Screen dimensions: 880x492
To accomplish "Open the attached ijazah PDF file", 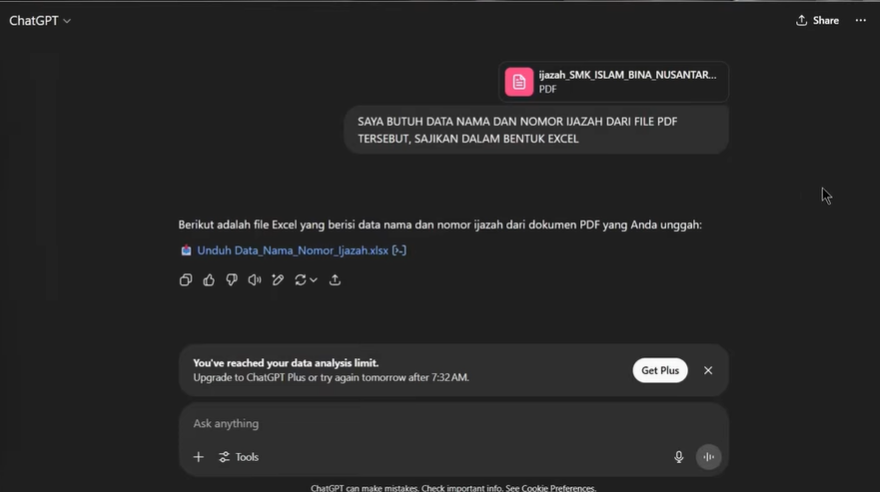I will click(613, 82).
